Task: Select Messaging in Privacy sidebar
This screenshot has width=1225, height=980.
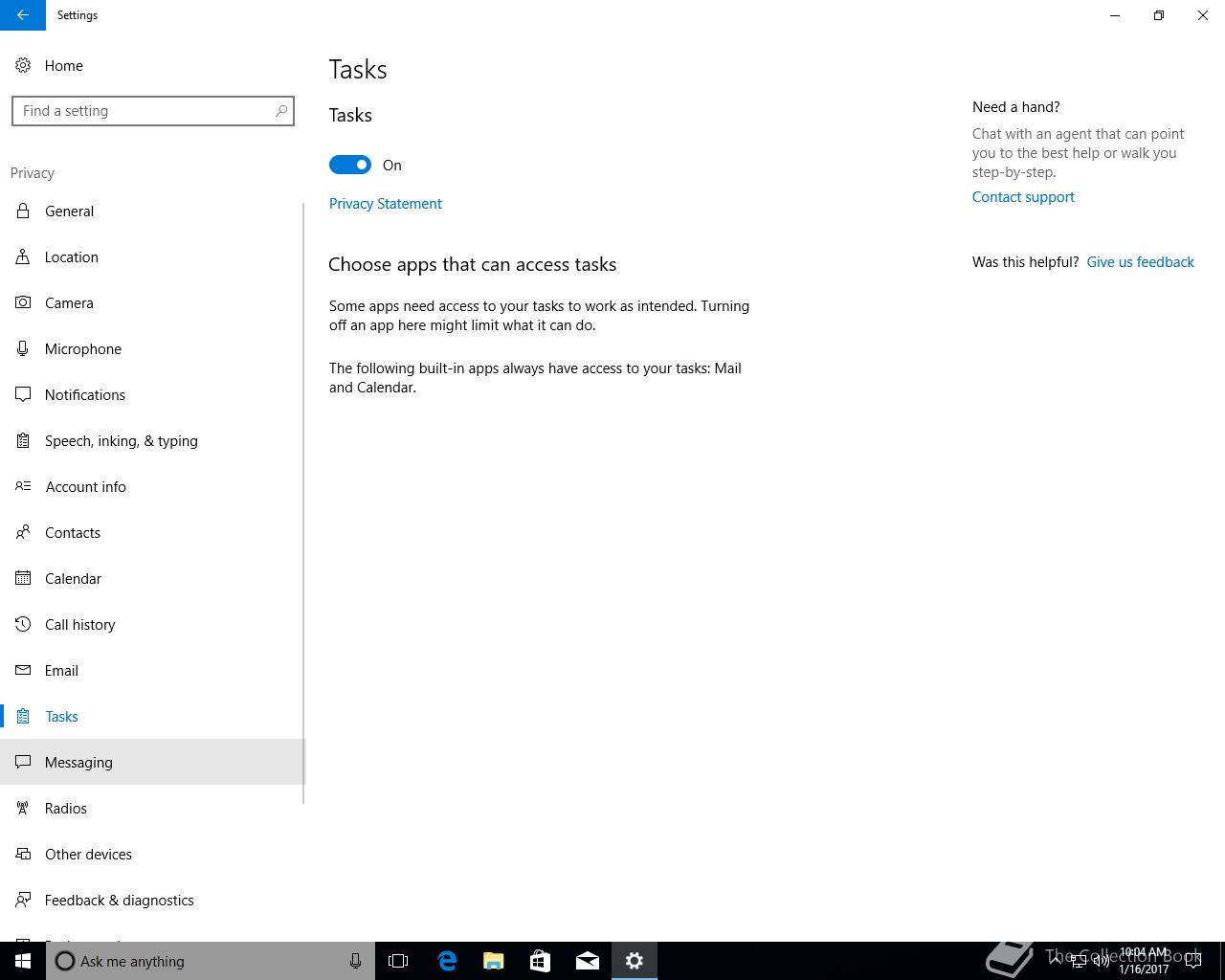Action: pyautogui.click(x=153, y=762)
